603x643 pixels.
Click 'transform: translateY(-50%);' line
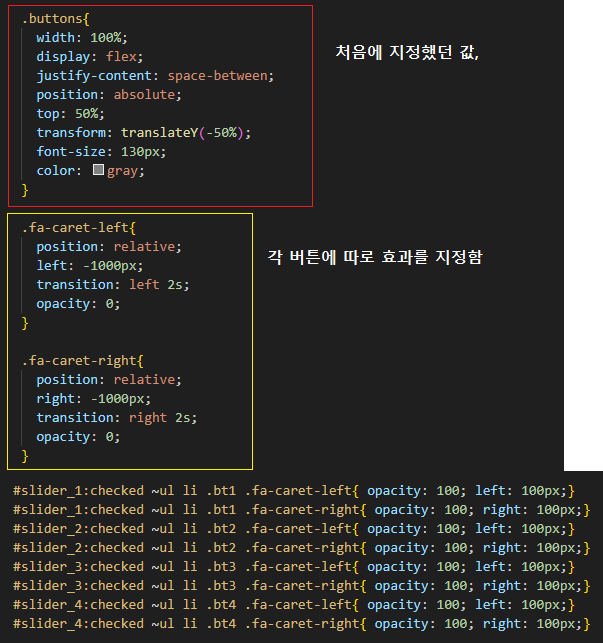point(144,133)
